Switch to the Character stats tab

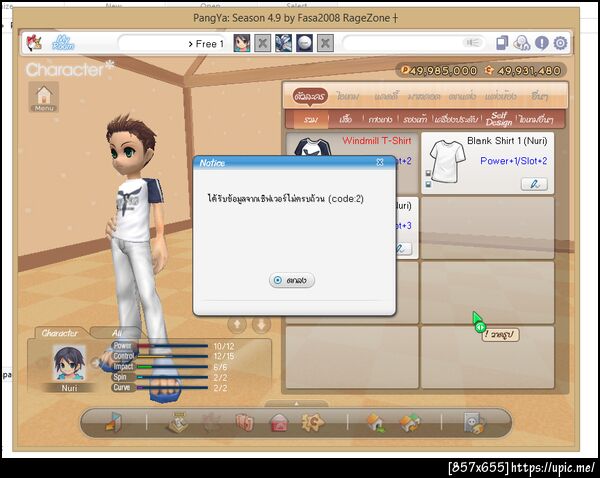pos(60,333)
